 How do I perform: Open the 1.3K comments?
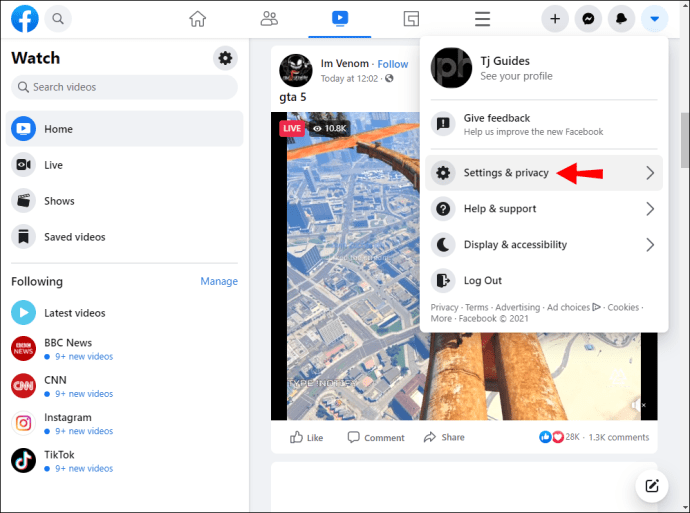pos(619,437)
